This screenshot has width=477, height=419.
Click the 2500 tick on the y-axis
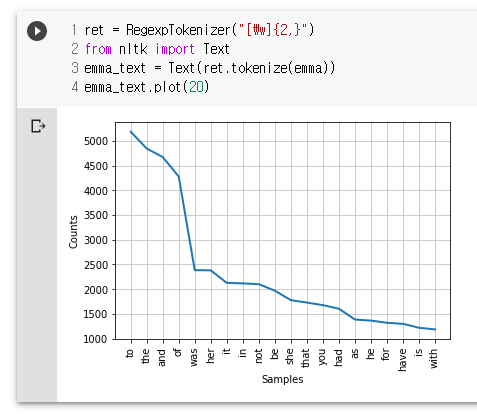96,265
